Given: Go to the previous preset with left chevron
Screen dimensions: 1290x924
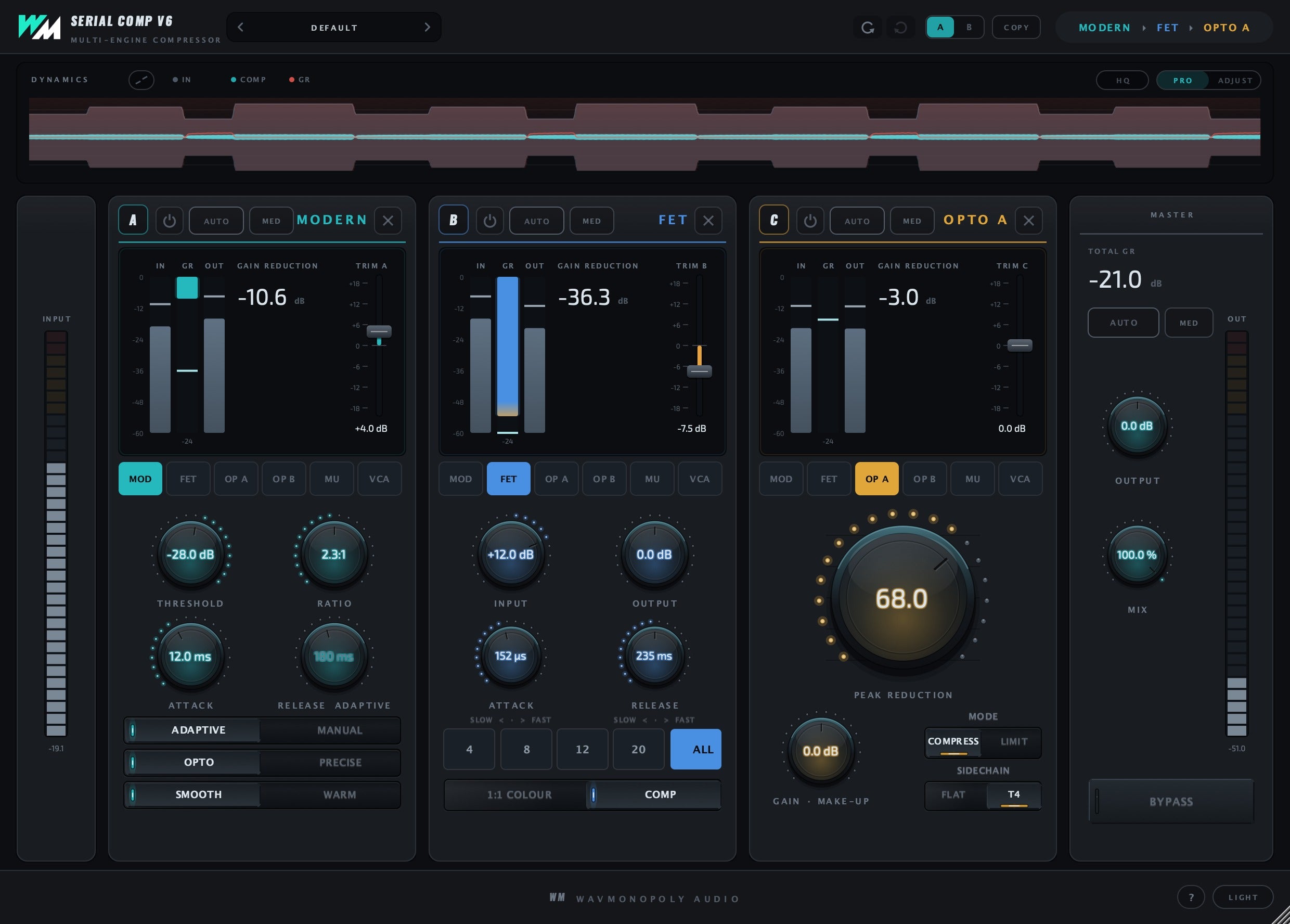Looking at the screenshot, I should [241, 27].
